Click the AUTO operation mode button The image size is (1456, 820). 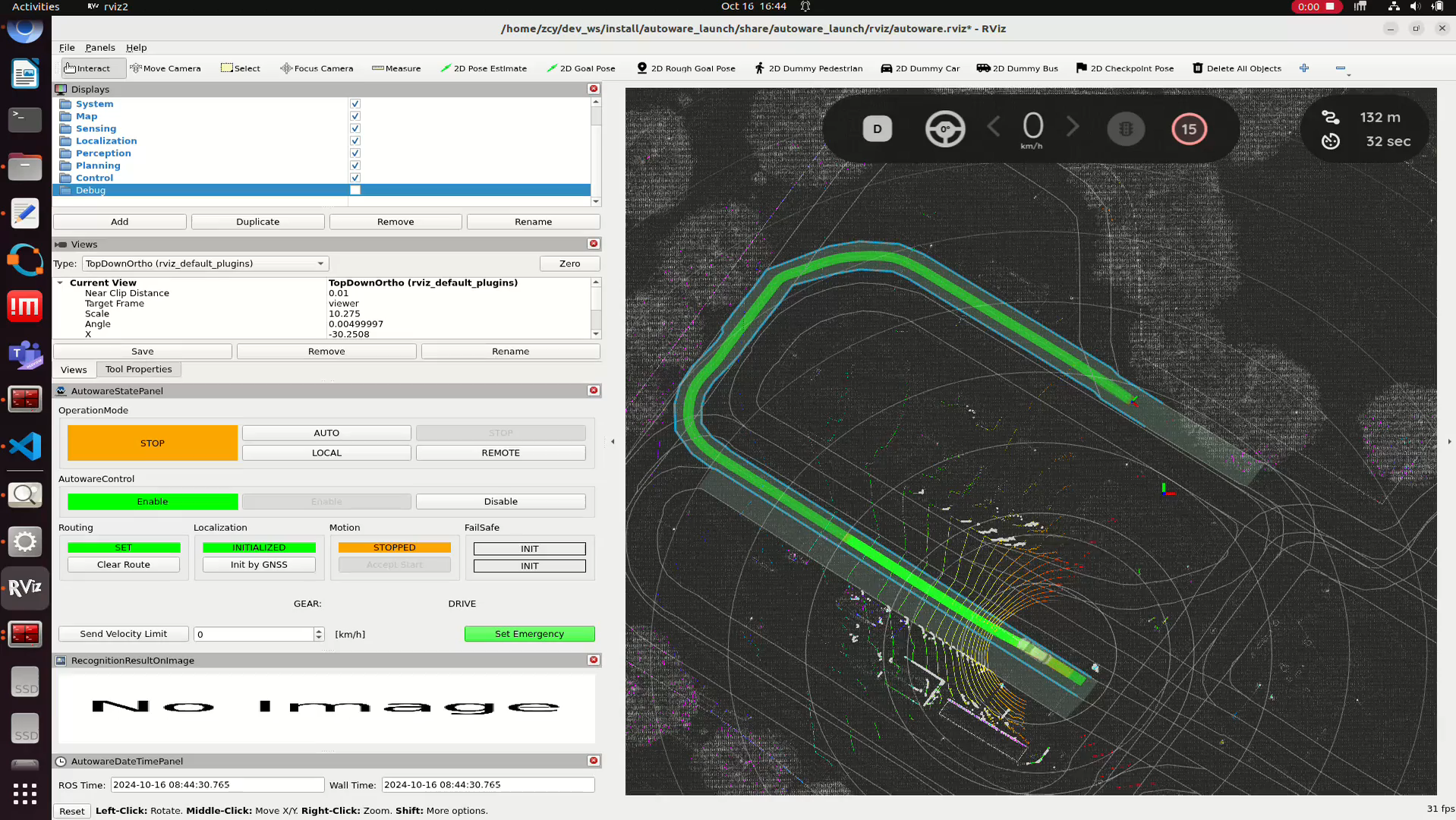pos(326,433)
